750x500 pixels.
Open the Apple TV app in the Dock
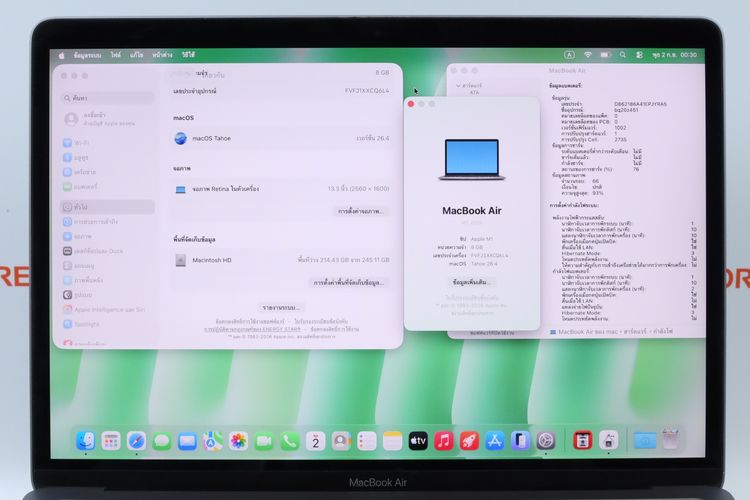coord(418,441)
